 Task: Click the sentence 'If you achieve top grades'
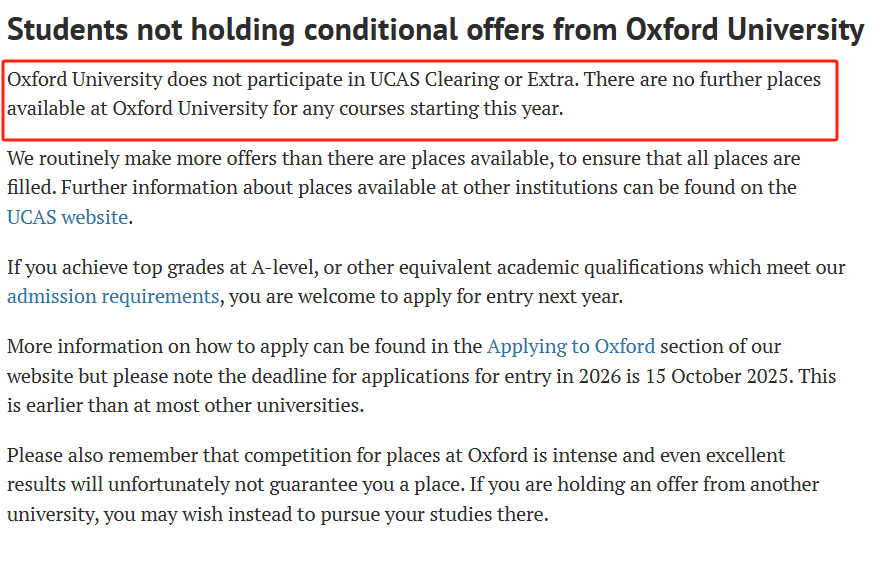tap(426, 282)
